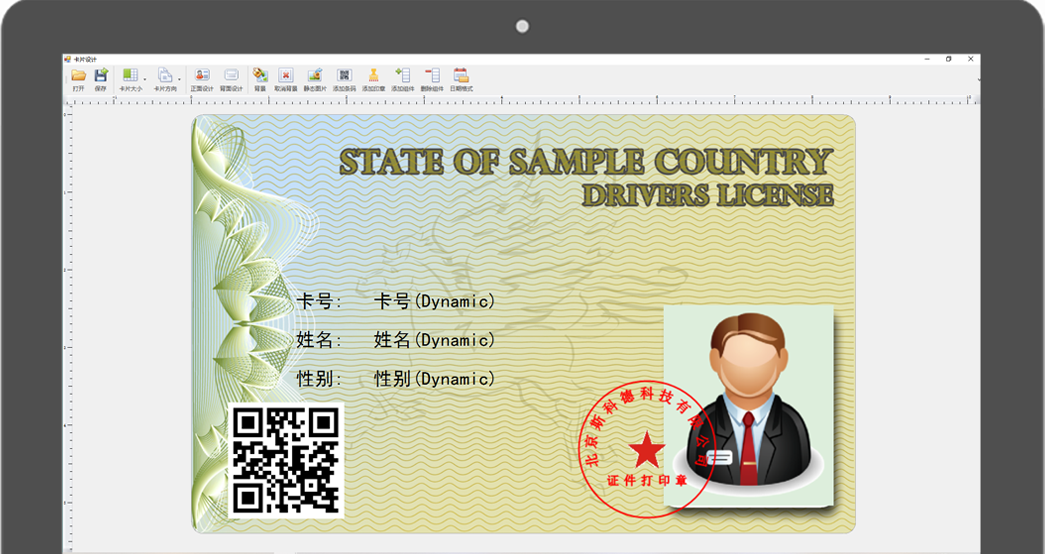Select the person photo on the card
1046x554 pixels.
[x=748, y=406]
